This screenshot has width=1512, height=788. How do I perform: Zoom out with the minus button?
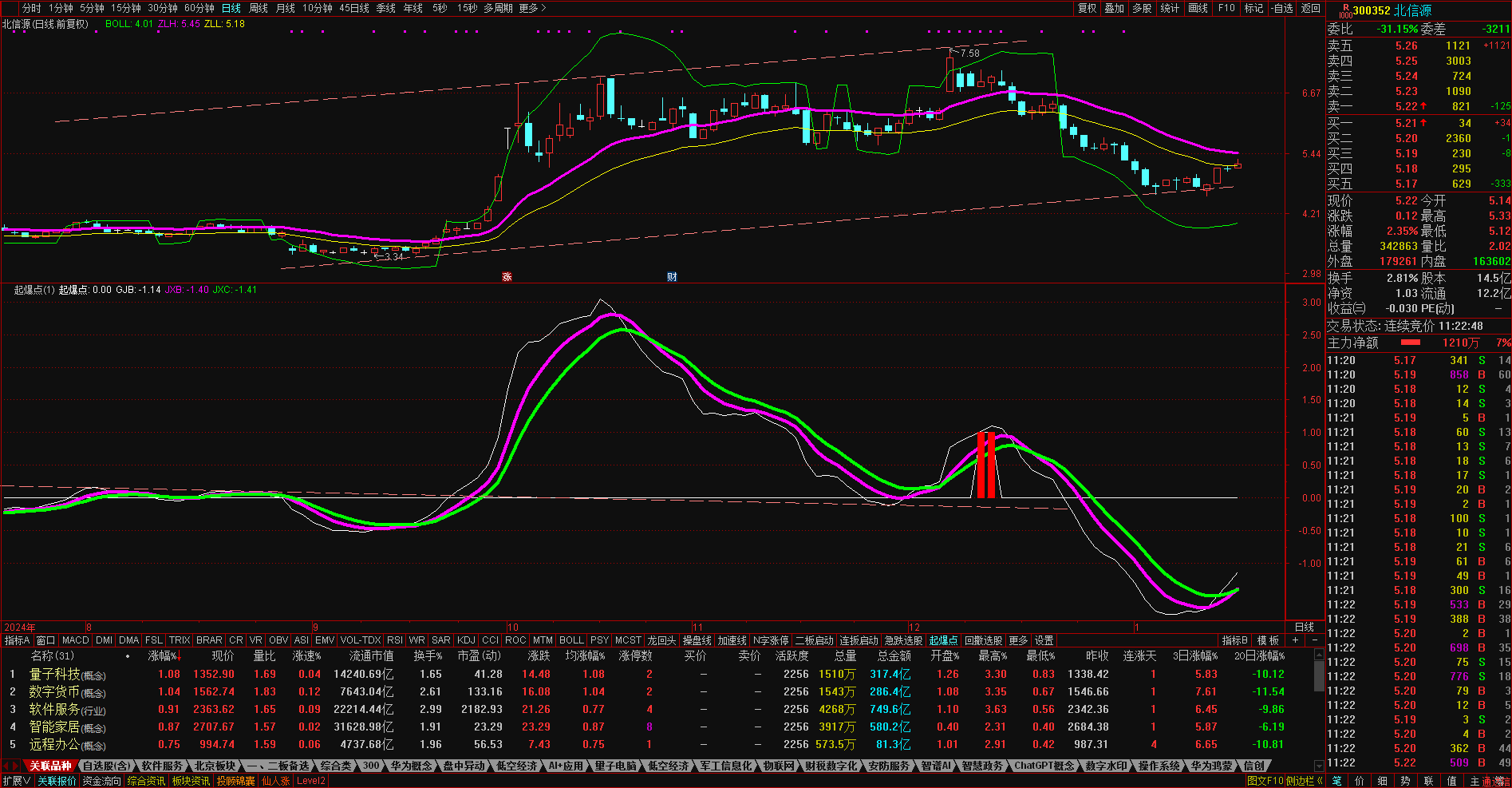click(1315, 640)
